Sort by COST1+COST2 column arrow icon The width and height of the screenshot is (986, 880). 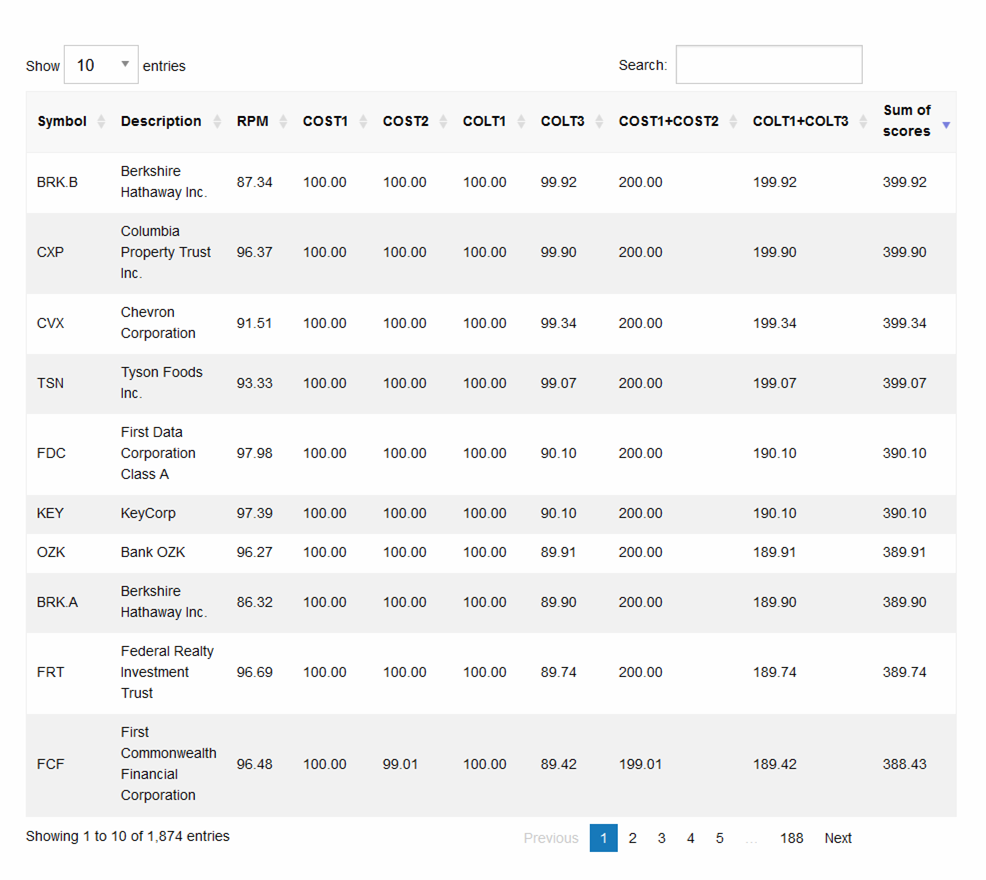pyautogui.click(x=733, y=121)
